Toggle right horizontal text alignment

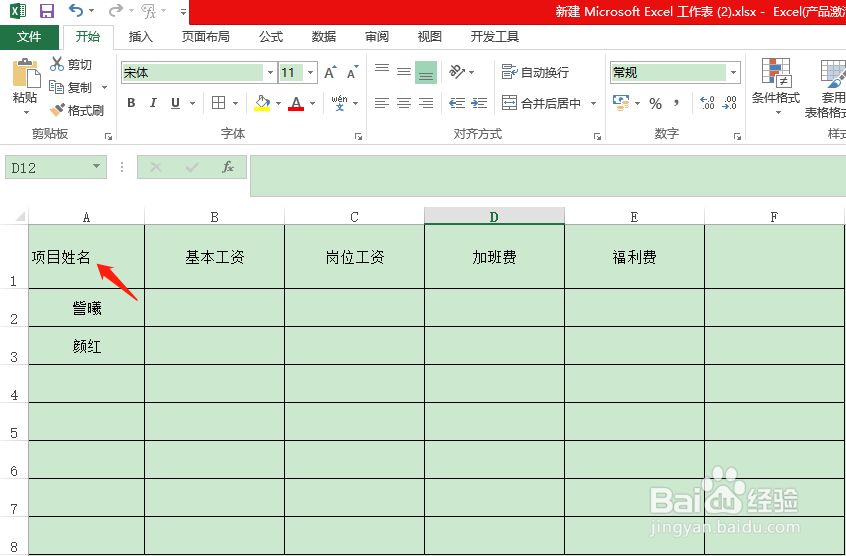[426, 103]
